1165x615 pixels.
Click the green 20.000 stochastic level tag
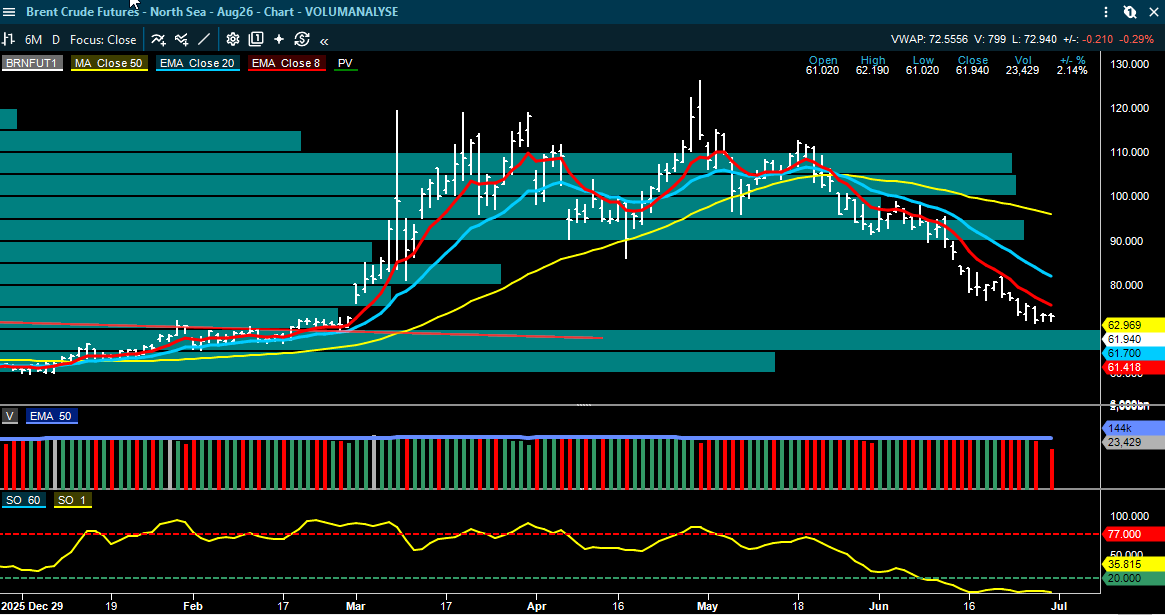point(1132,579)
